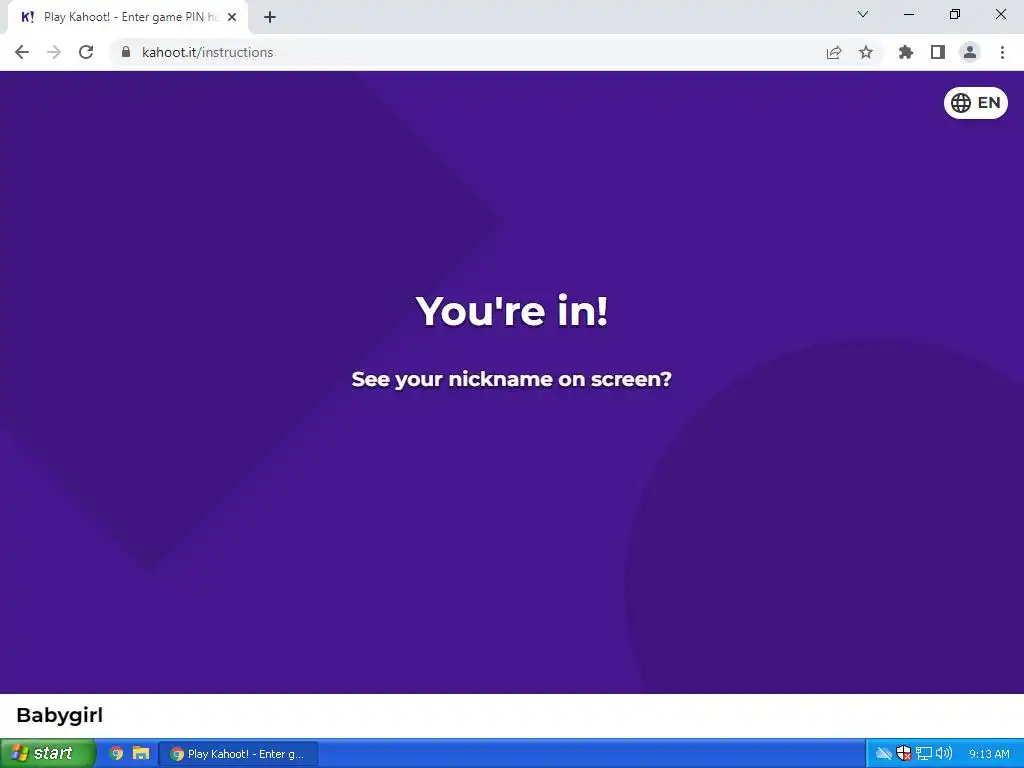Image resolution: width=1024 pixels, height=768 pixels.
Task: Bookmark this page with the star icon
Action: pyautogui.click(x=866, y=52)
